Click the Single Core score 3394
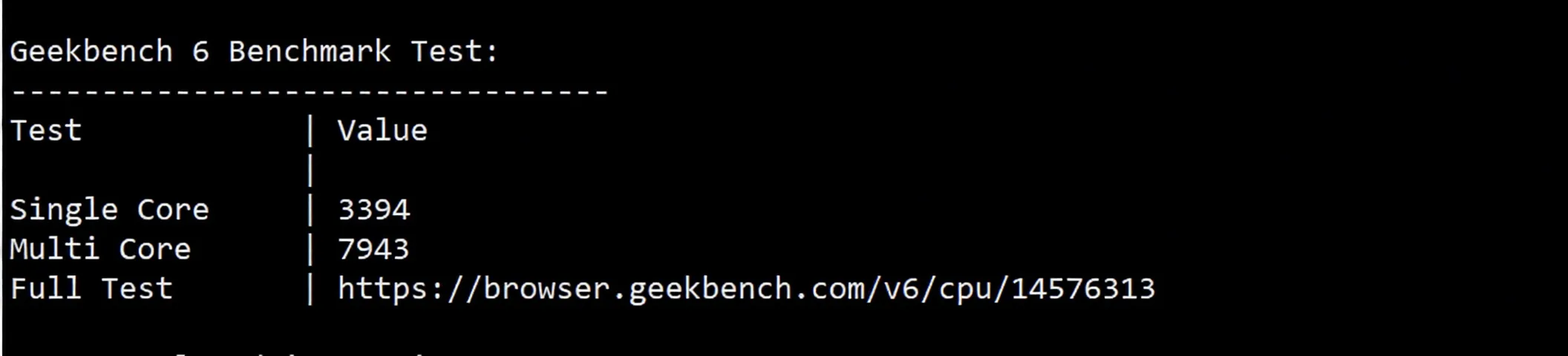Image resolution: width=1568 pixels, height=356 pixels. [x=373, y=210]
